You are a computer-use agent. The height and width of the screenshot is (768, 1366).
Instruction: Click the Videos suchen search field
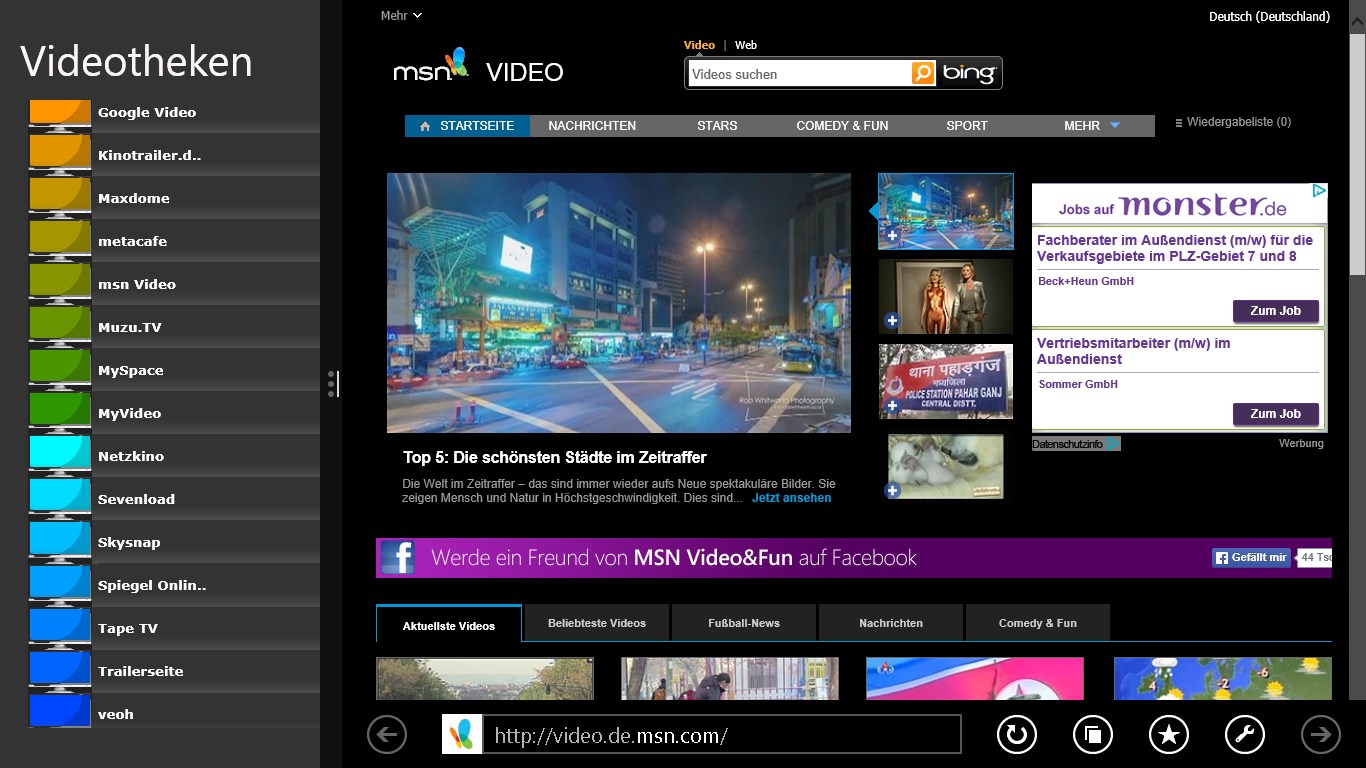798,74
